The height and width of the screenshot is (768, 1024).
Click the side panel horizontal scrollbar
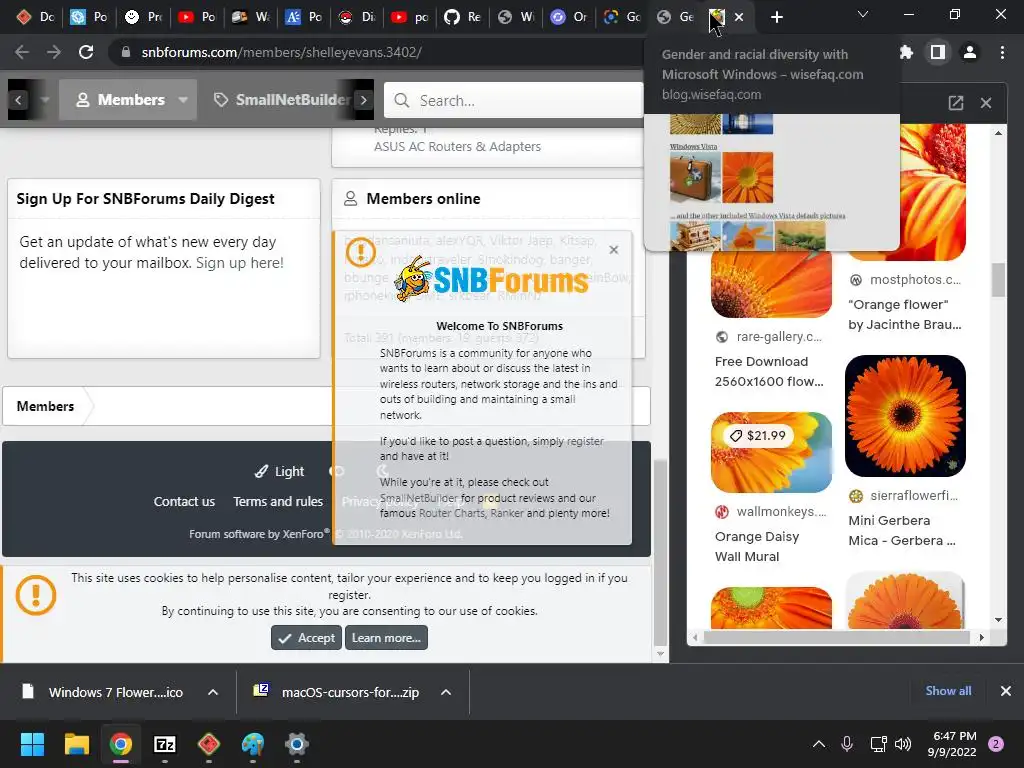click(835, 637)
